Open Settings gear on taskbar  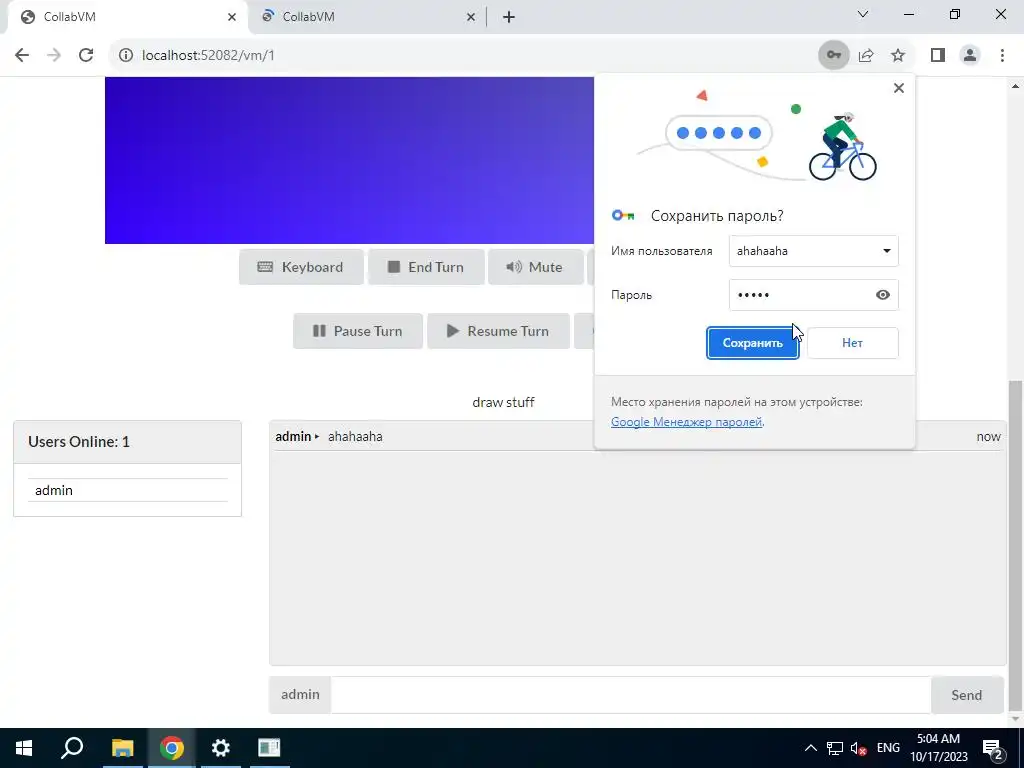[x=221, y=748]
